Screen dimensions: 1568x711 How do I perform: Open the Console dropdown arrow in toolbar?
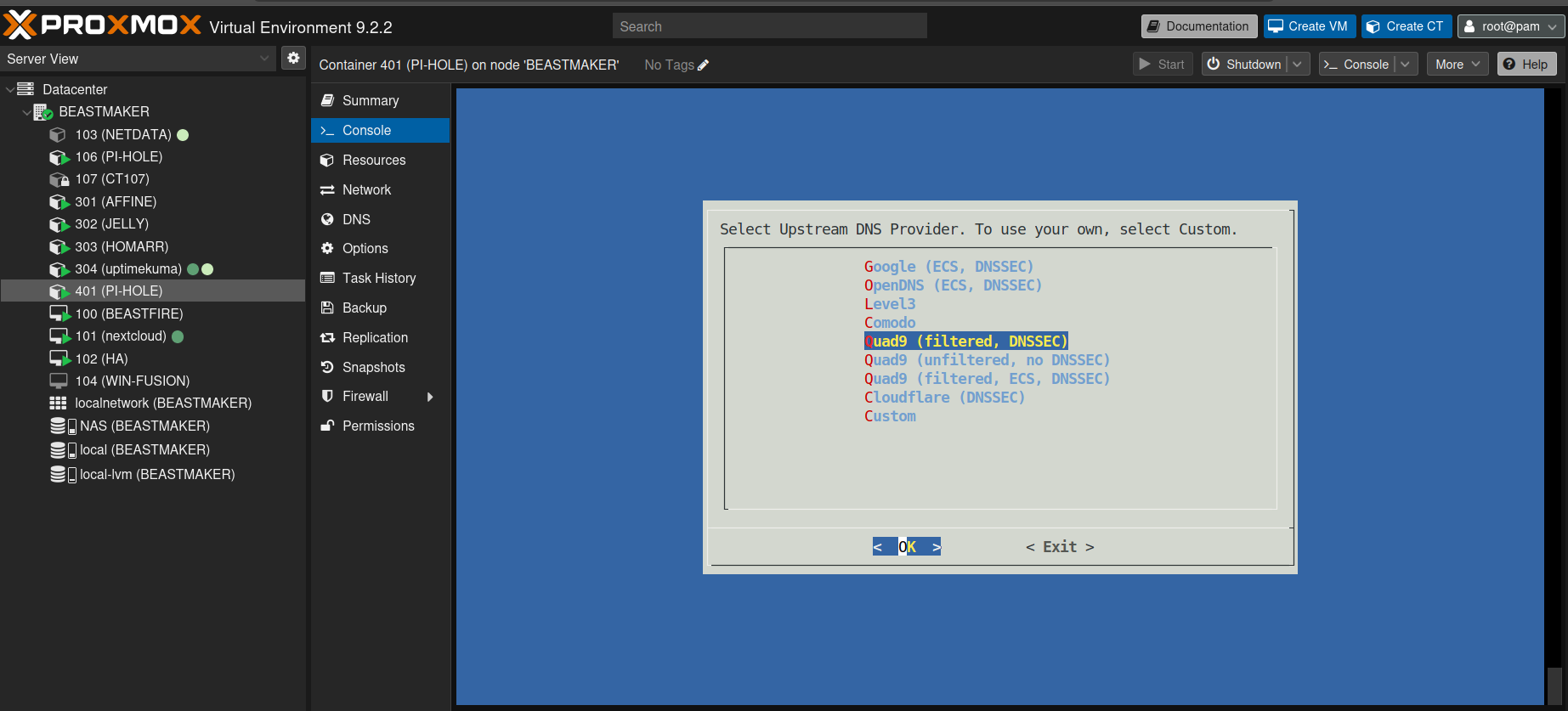coord(1406,65)
